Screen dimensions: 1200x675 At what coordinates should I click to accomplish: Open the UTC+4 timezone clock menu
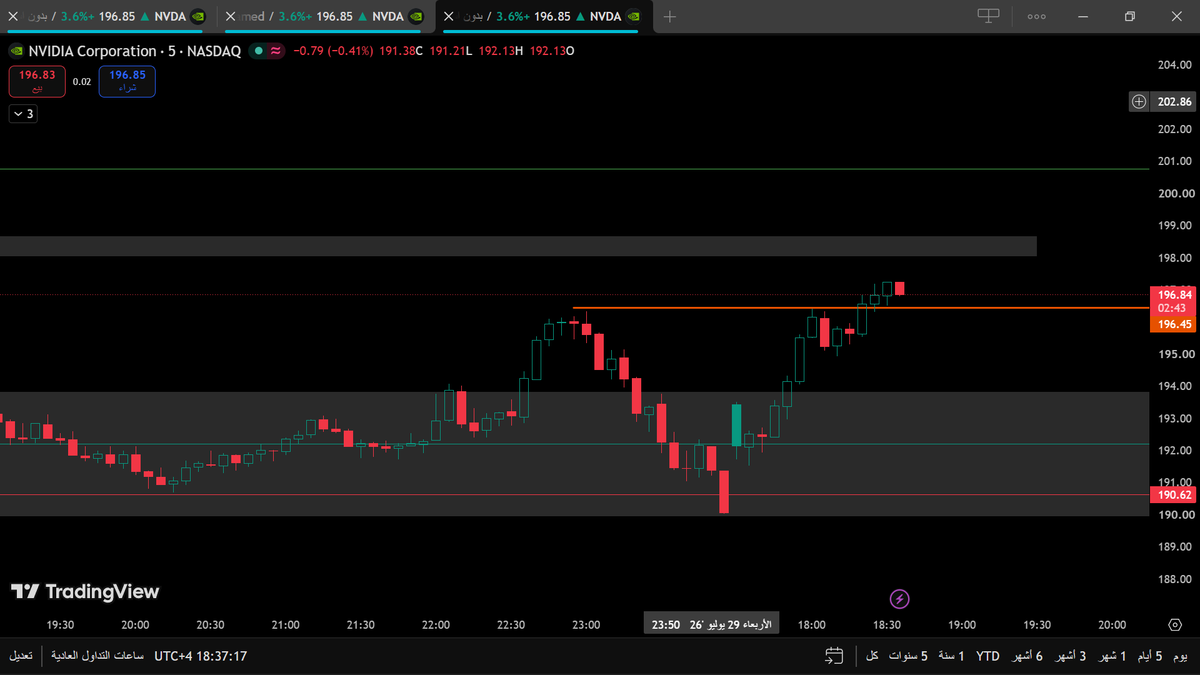coord(201,656)
